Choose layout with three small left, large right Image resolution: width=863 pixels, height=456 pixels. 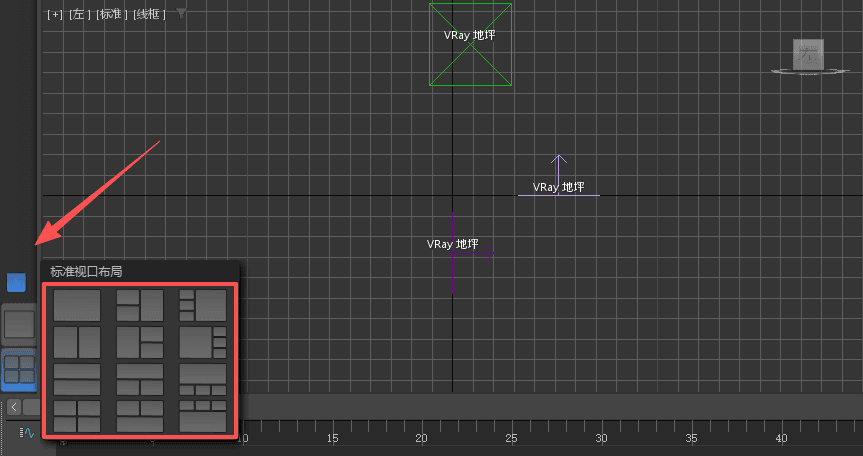203,305
